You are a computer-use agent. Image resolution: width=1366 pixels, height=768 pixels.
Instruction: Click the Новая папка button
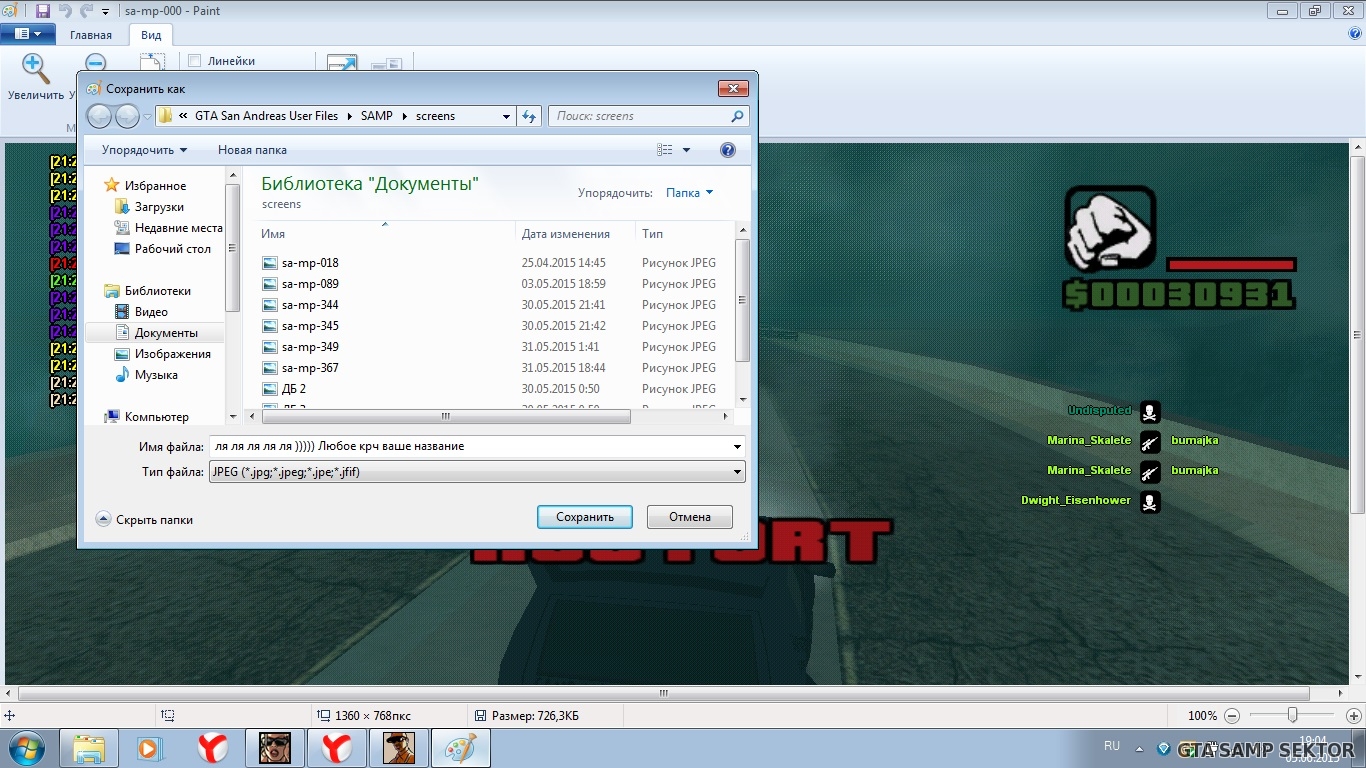252,150
